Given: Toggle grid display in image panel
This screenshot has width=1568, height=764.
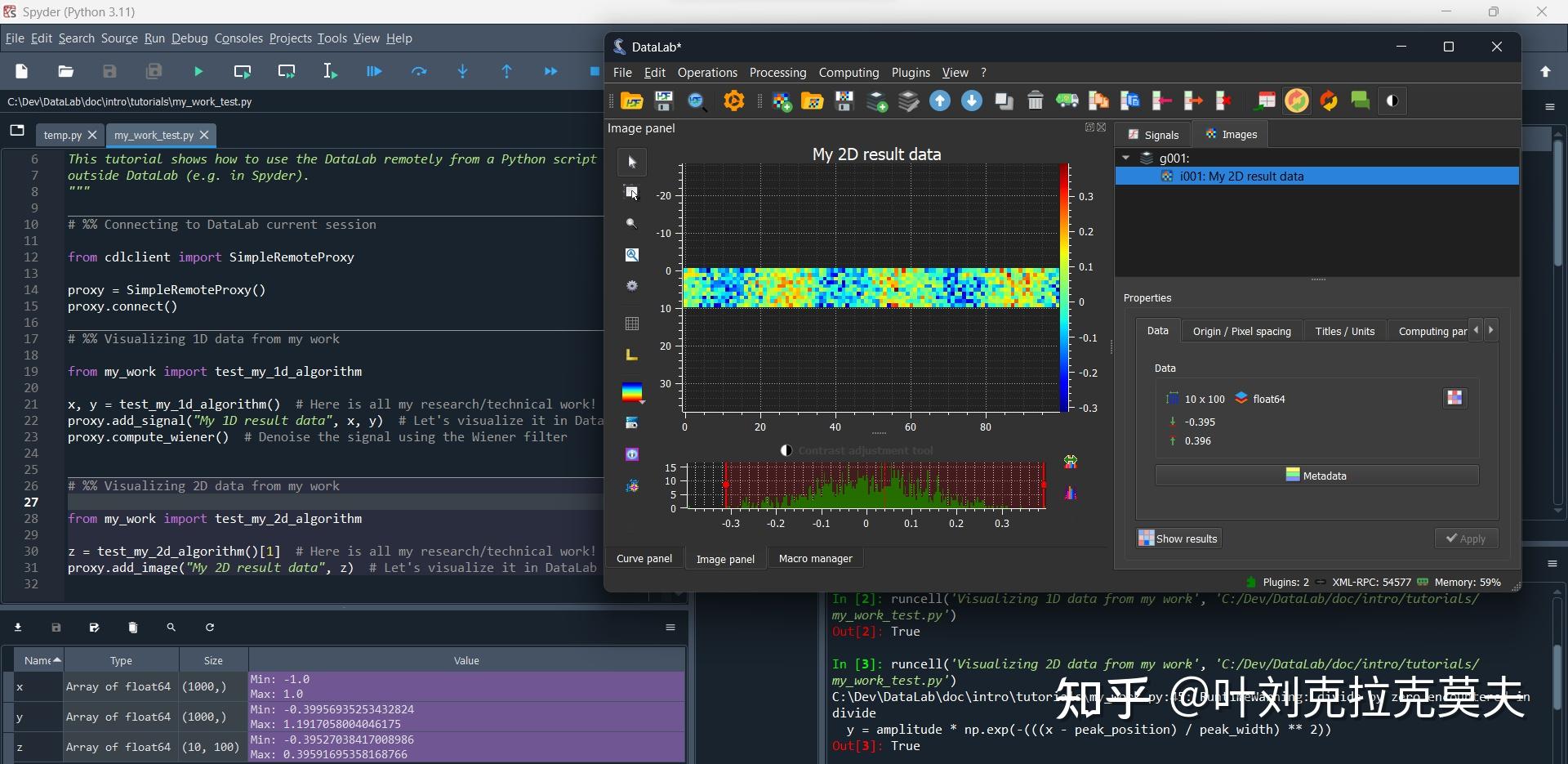Looking at the screenshot, I should (x=632, y=324).
